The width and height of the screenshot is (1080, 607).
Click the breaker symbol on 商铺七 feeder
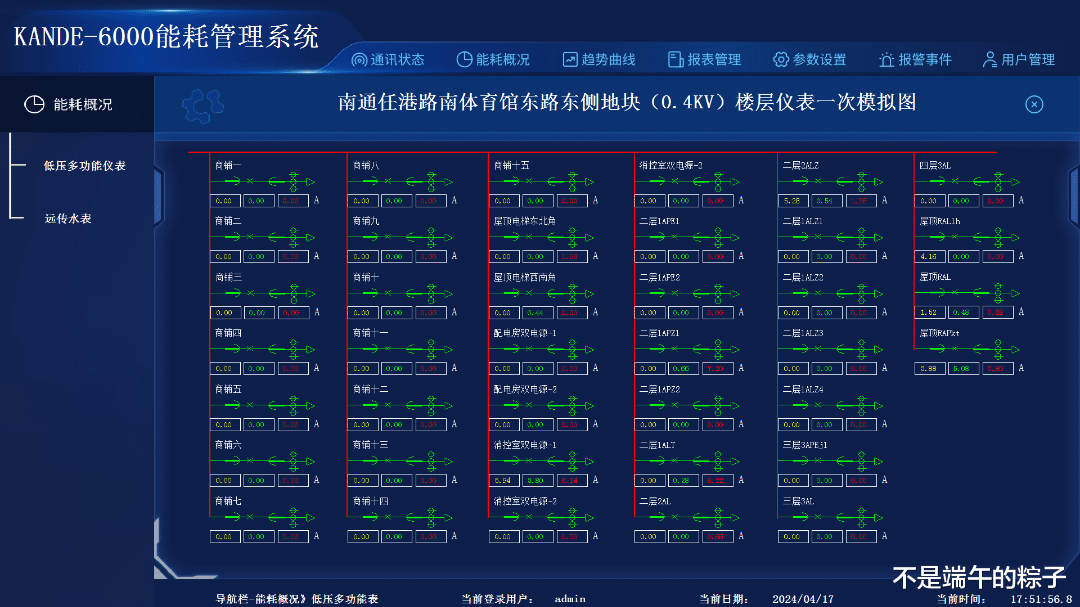coord(251,517)
